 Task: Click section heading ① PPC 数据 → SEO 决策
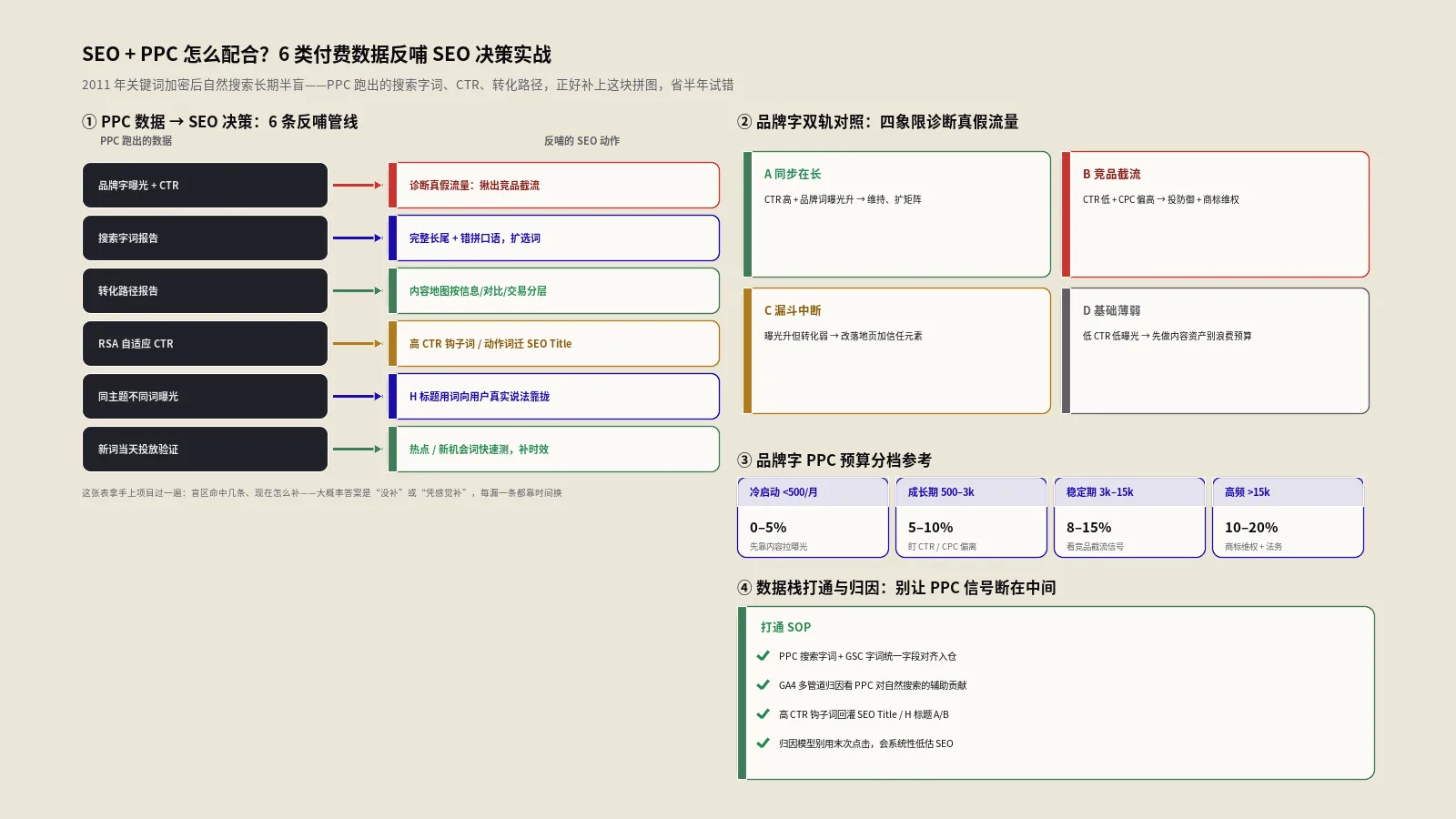(x=220, y=122)
